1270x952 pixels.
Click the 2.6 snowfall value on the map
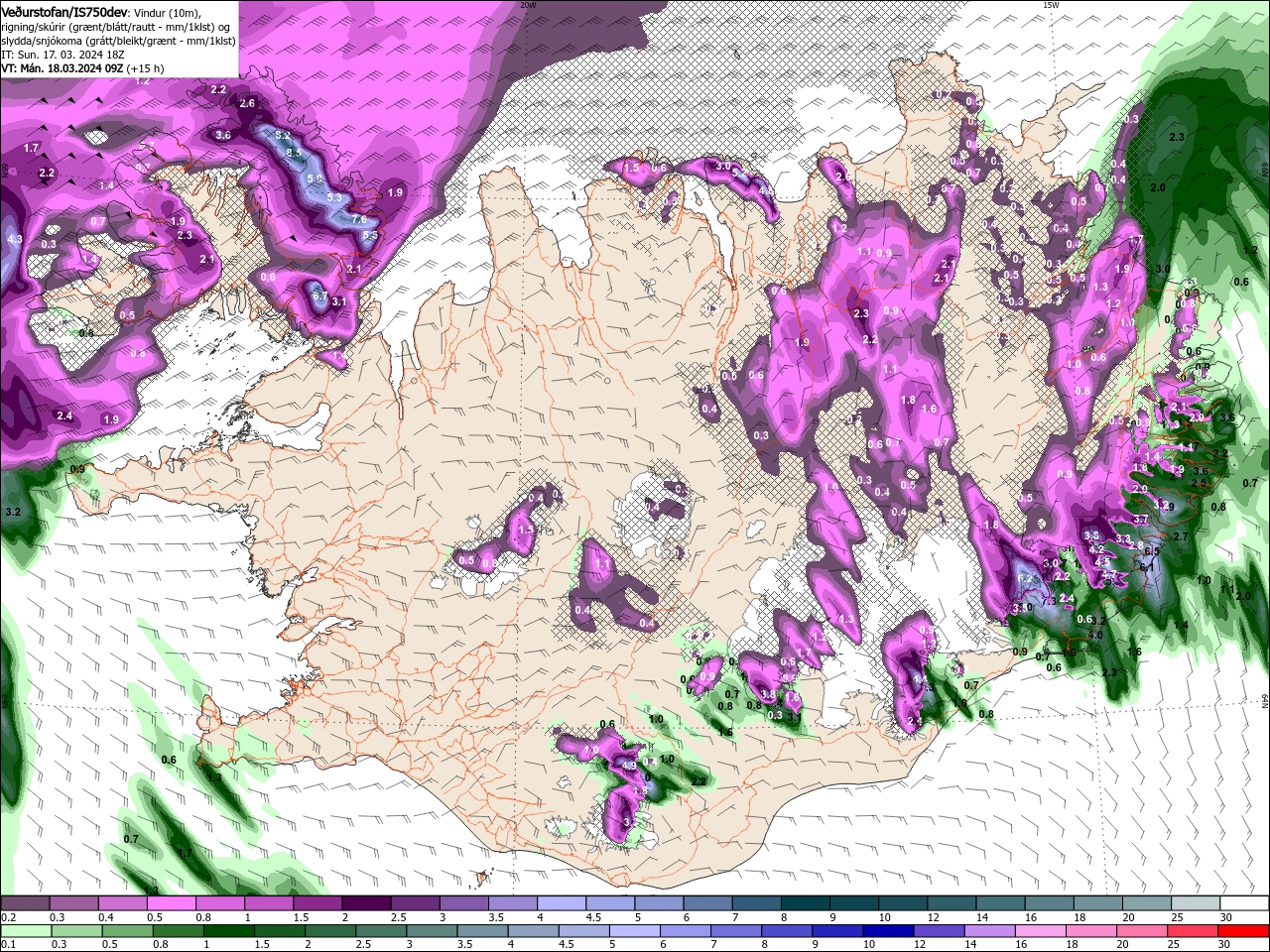pos(248,104)
